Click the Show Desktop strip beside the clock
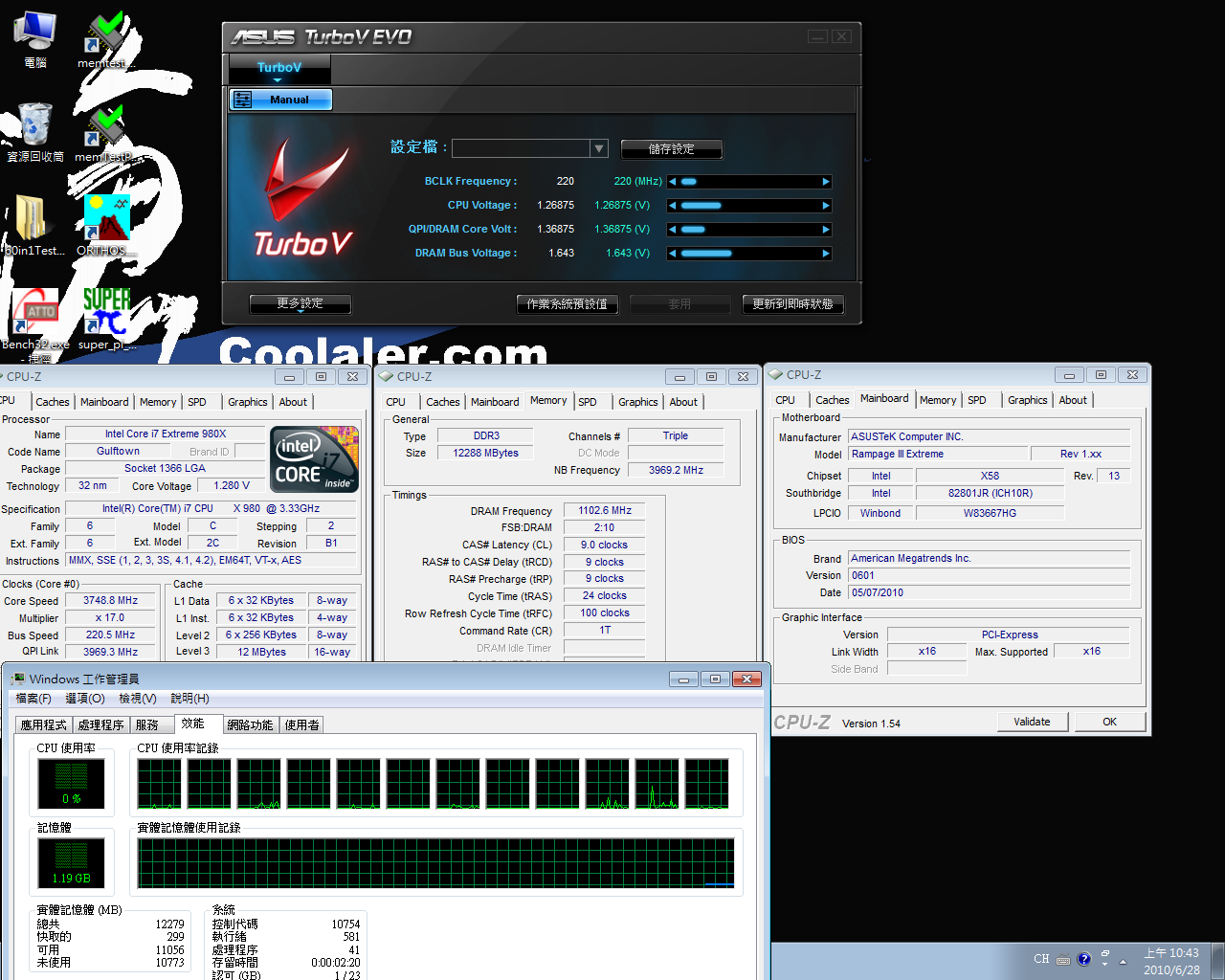Viewport: 1225px width, 980px height. [1217, 961]
